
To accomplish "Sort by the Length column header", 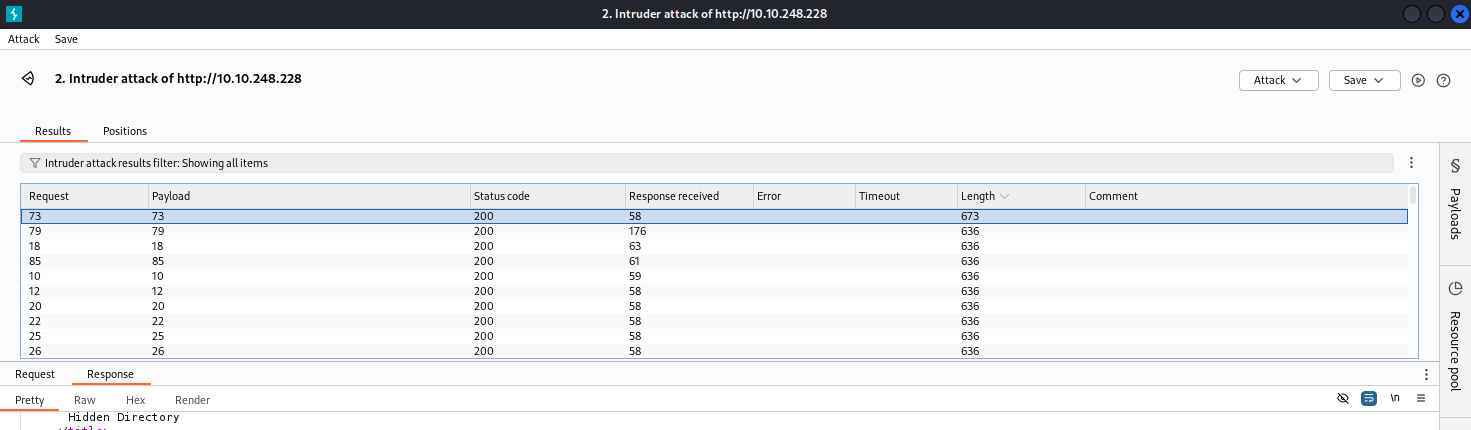I will 1020,196.
